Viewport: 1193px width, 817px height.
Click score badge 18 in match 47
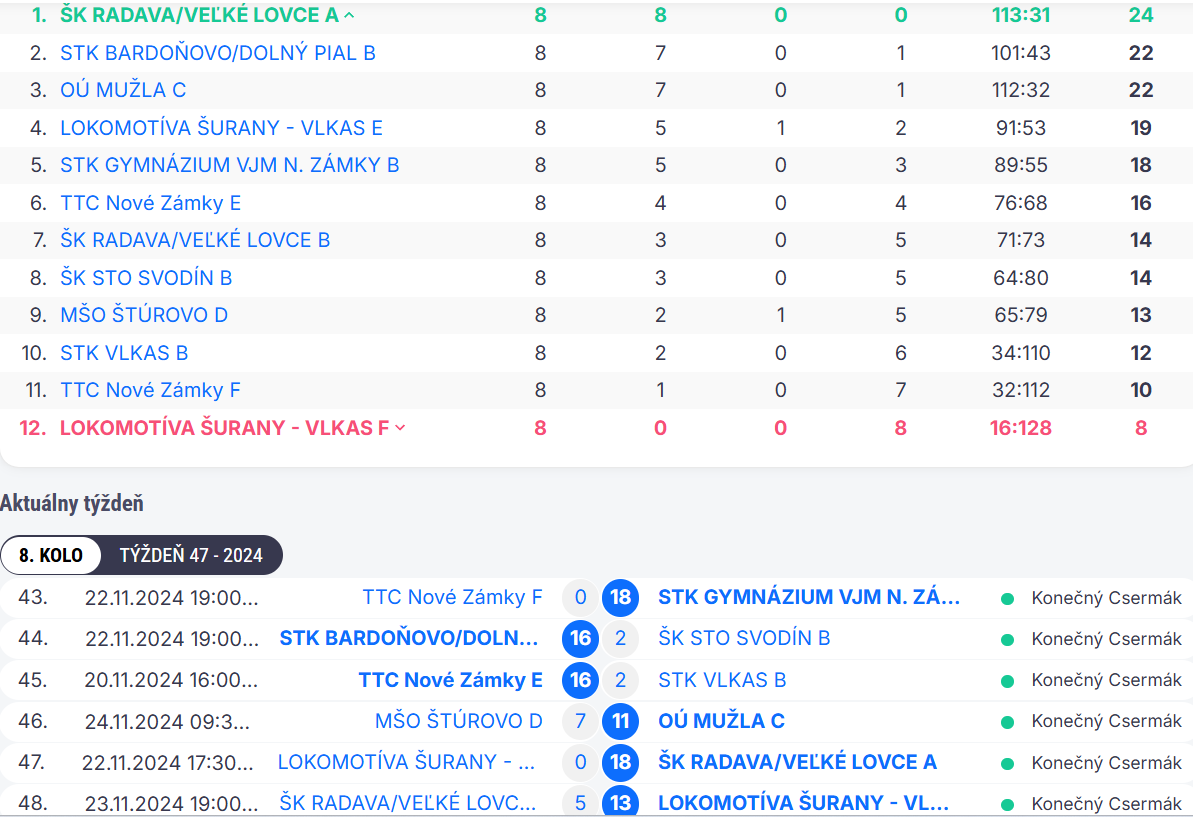[620, 761]
